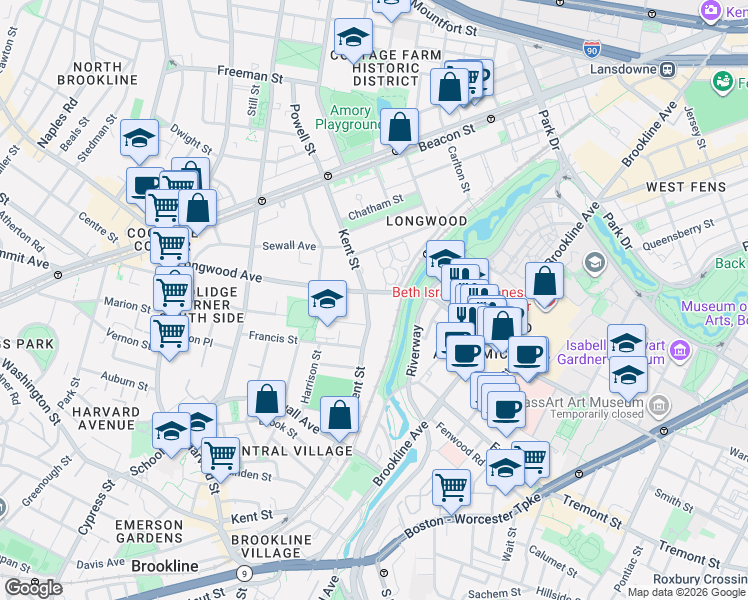
Task: Open shopping cart marker near Marion St
Action: click(x=173, y=292)
